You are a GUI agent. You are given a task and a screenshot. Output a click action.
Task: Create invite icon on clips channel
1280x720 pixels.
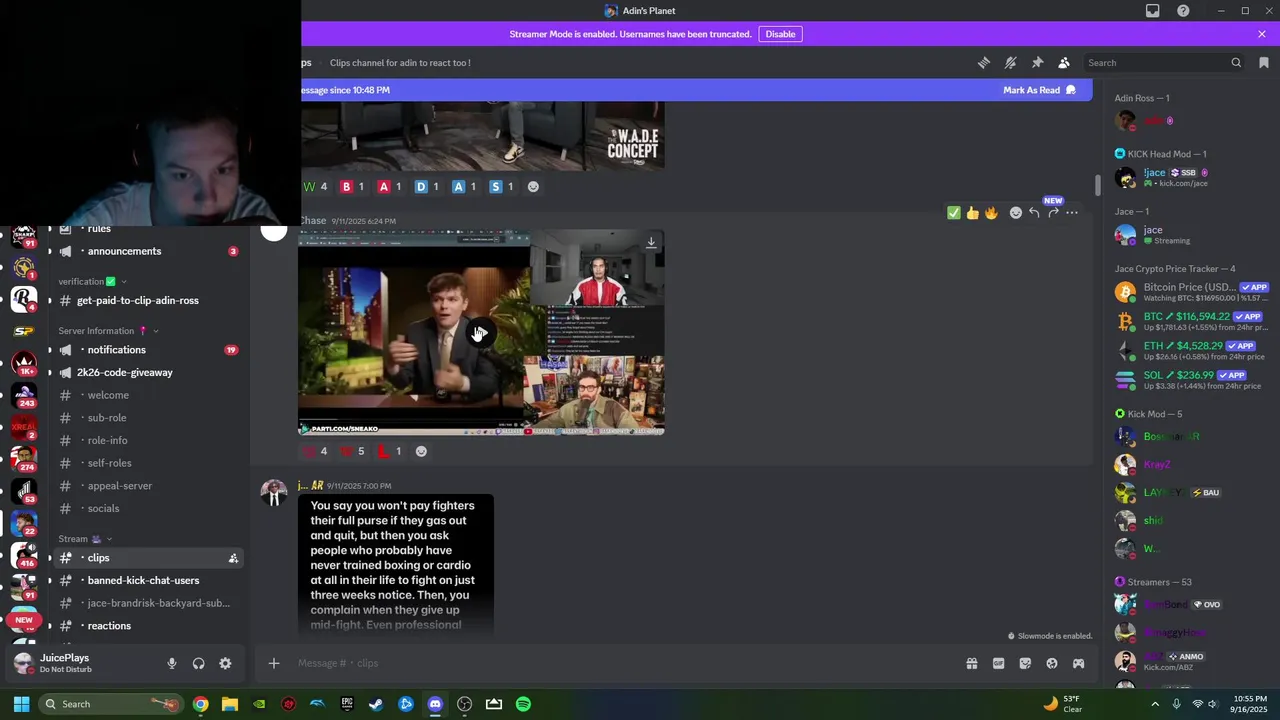(233, 558)
